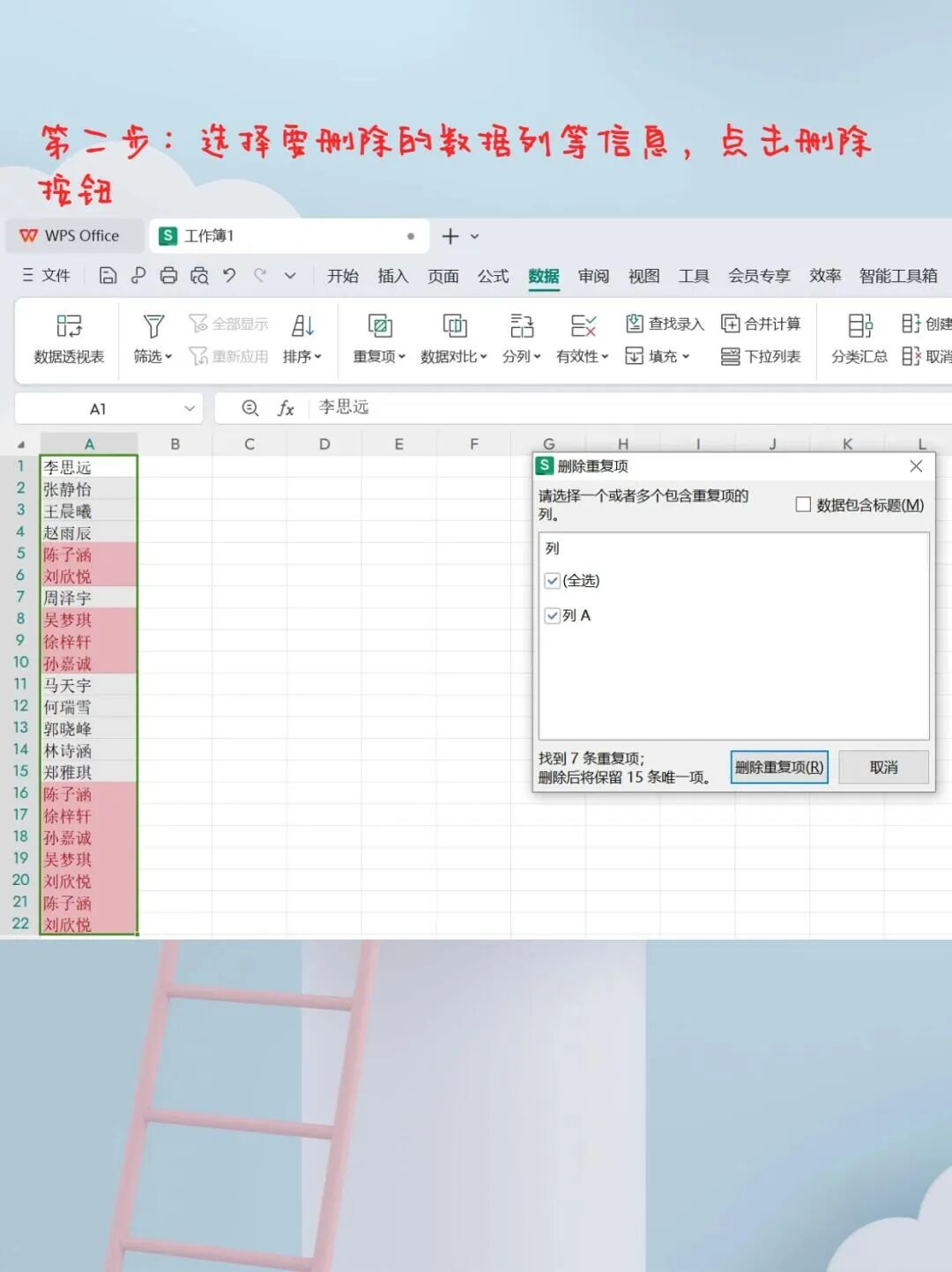
Task: Select column B header
Action: [x=175, y=444]
